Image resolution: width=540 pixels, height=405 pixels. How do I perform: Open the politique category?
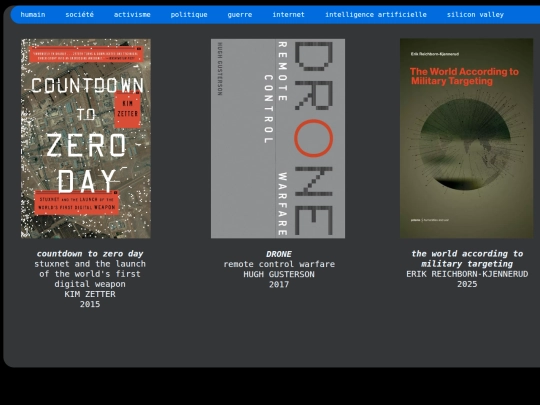[189, 14]
